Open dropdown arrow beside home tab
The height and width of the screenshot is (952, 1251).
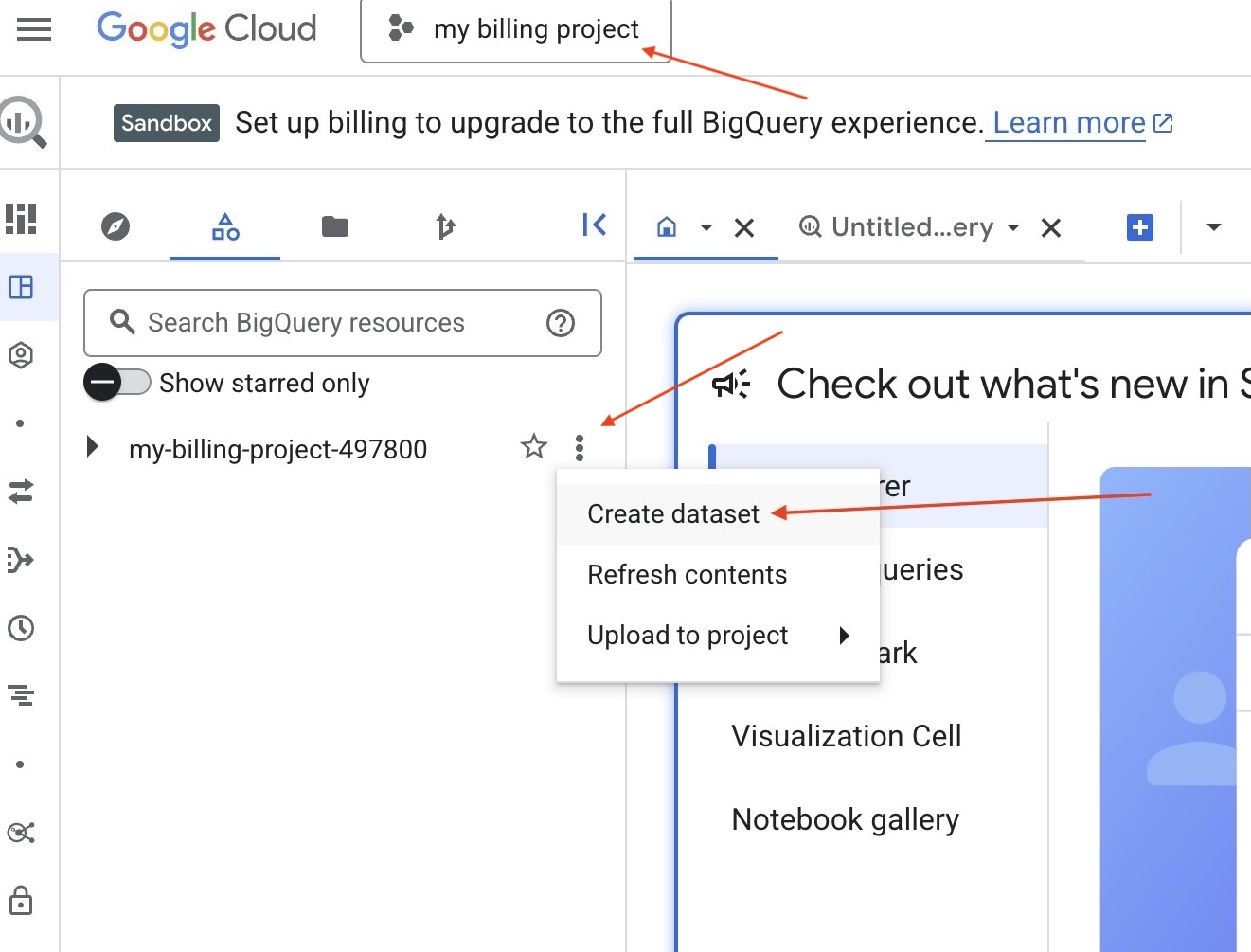tap(706, 227)
